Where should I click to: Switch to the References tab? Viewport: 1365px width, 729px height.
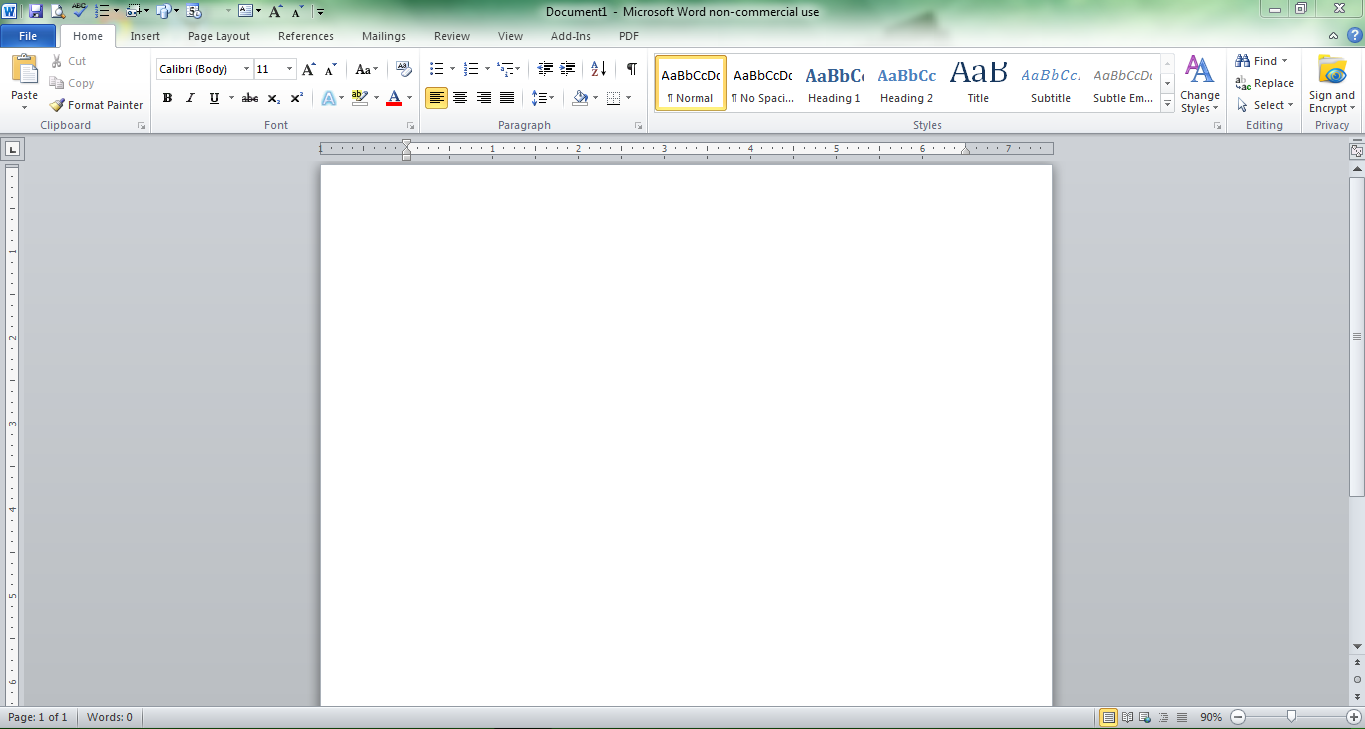click(x=306, y=36)
